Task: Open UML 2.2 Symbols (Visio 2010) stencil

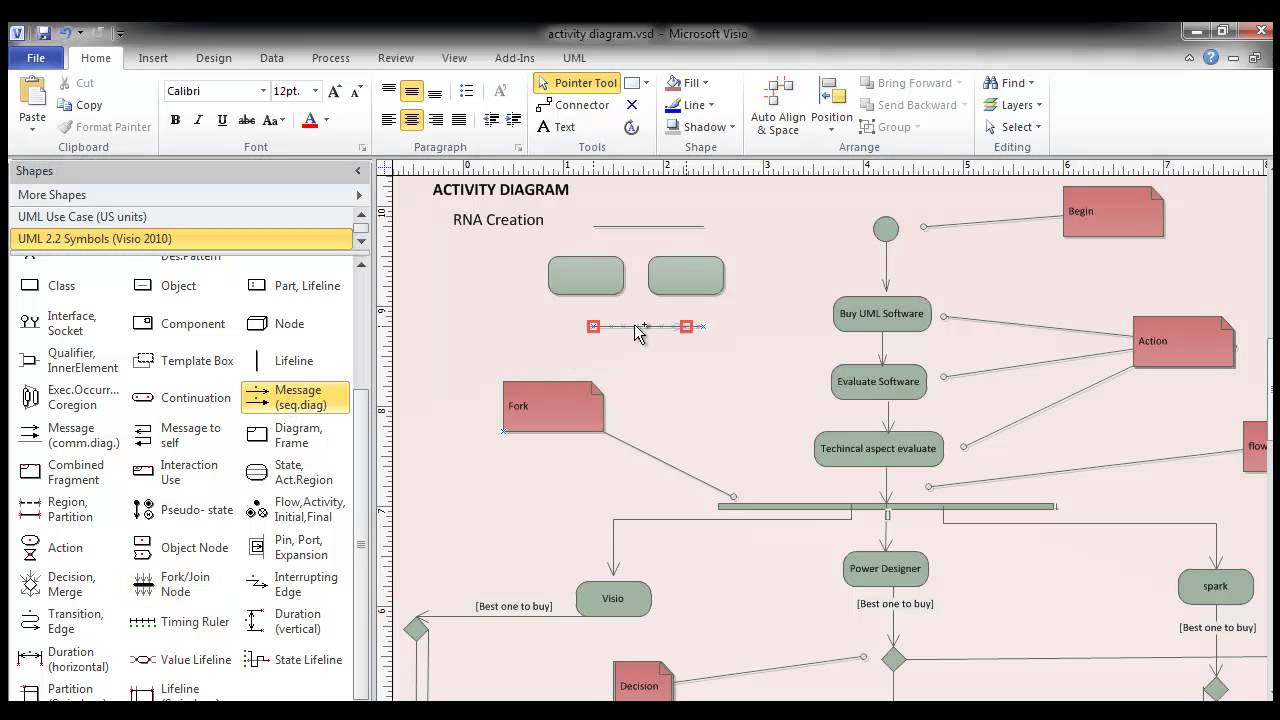Action: click(181, 239)
